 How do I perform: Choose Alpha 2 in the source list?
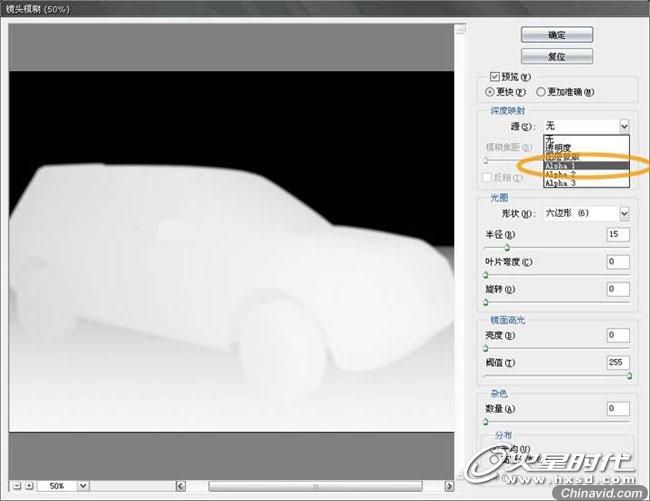pyautogui.click(x=586, y=174)
